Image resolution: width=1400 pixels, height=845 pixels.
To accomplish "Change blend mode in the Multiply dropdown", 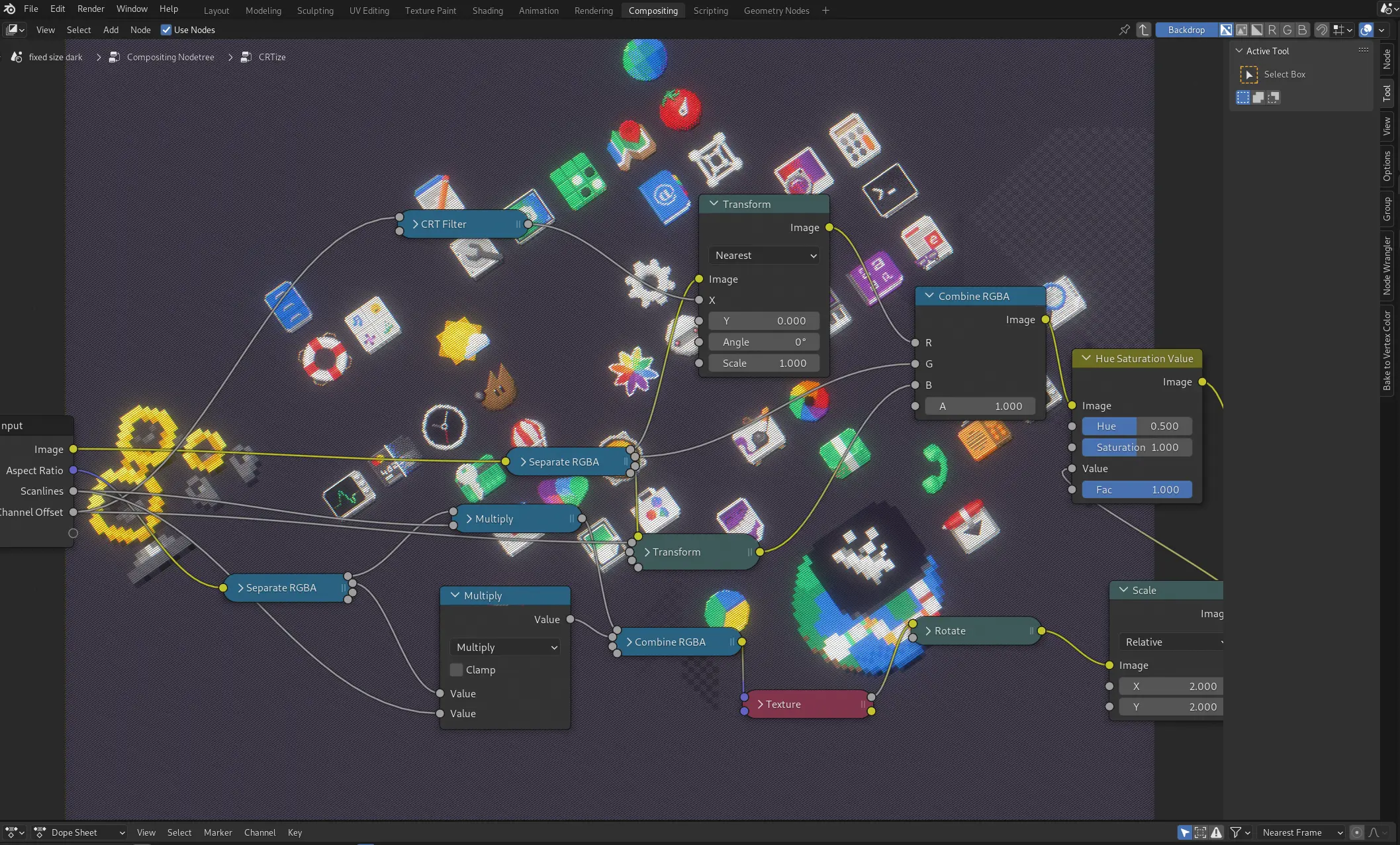I will (x=504, y=647).
